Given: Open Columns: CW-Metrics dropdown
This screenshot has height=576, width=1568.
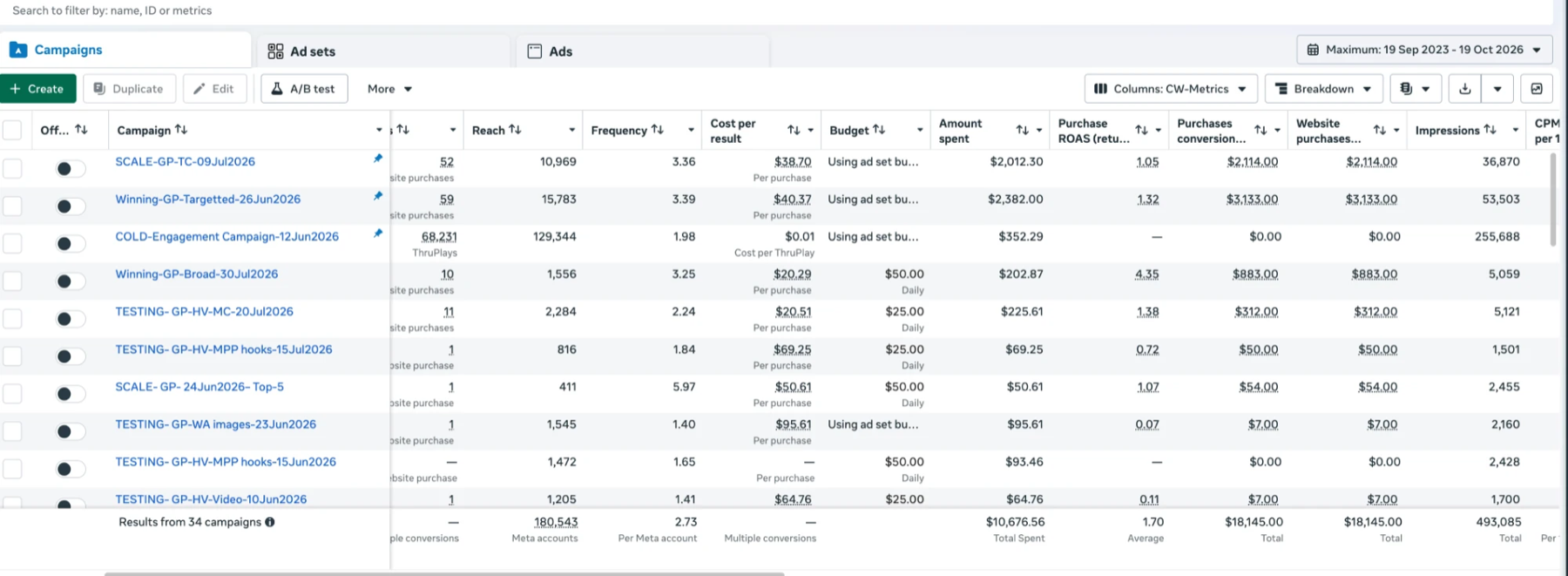Looking at the screenshot, I should (x=1171, y=89).
